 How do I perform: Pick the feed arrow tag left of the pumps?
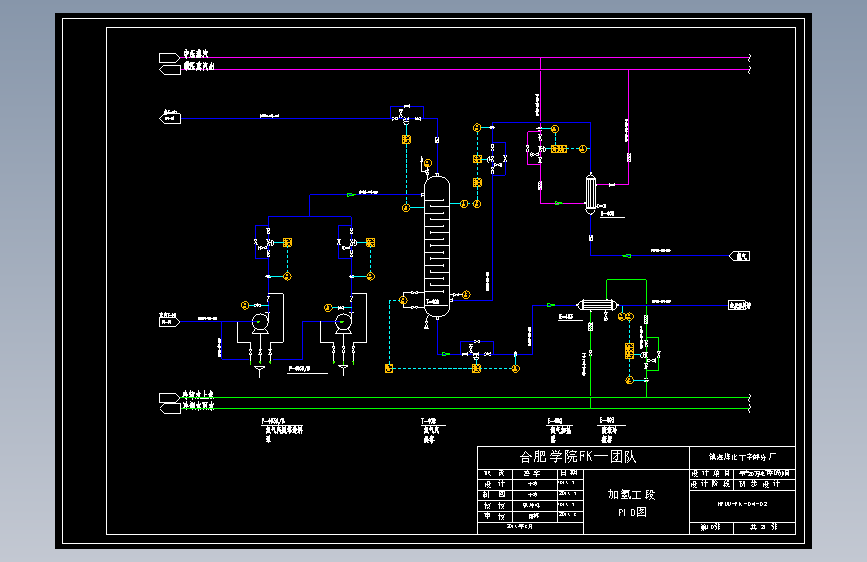[x=169, y=321]
